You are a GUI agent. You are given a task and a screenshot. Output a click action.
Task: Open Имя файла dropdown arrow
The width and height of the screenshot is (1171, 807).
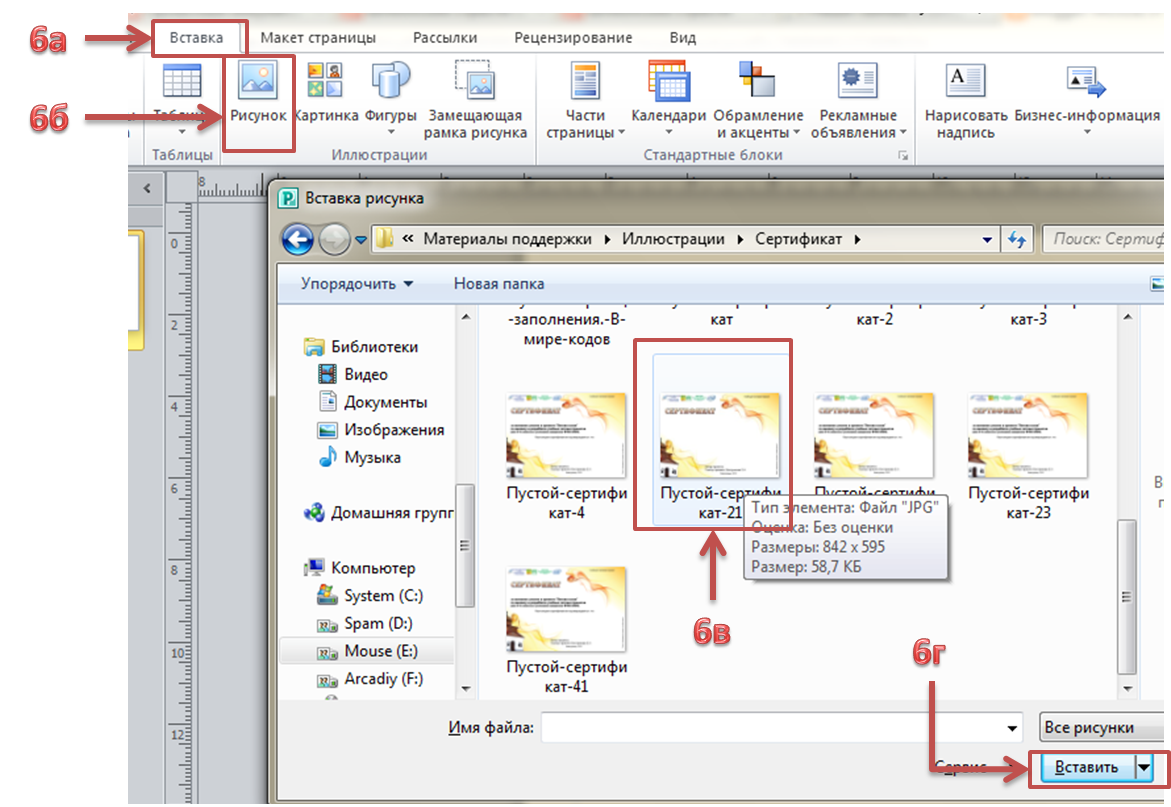tap(1012, 729)
